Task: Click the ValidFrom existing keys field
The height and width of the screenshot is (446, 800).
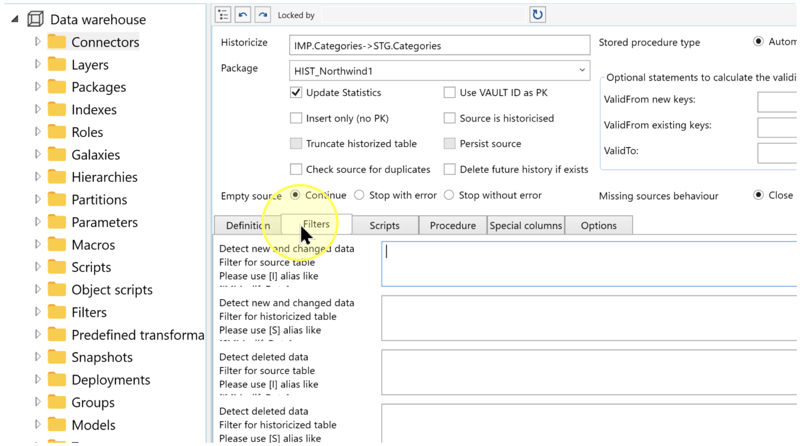Action: 777,127
